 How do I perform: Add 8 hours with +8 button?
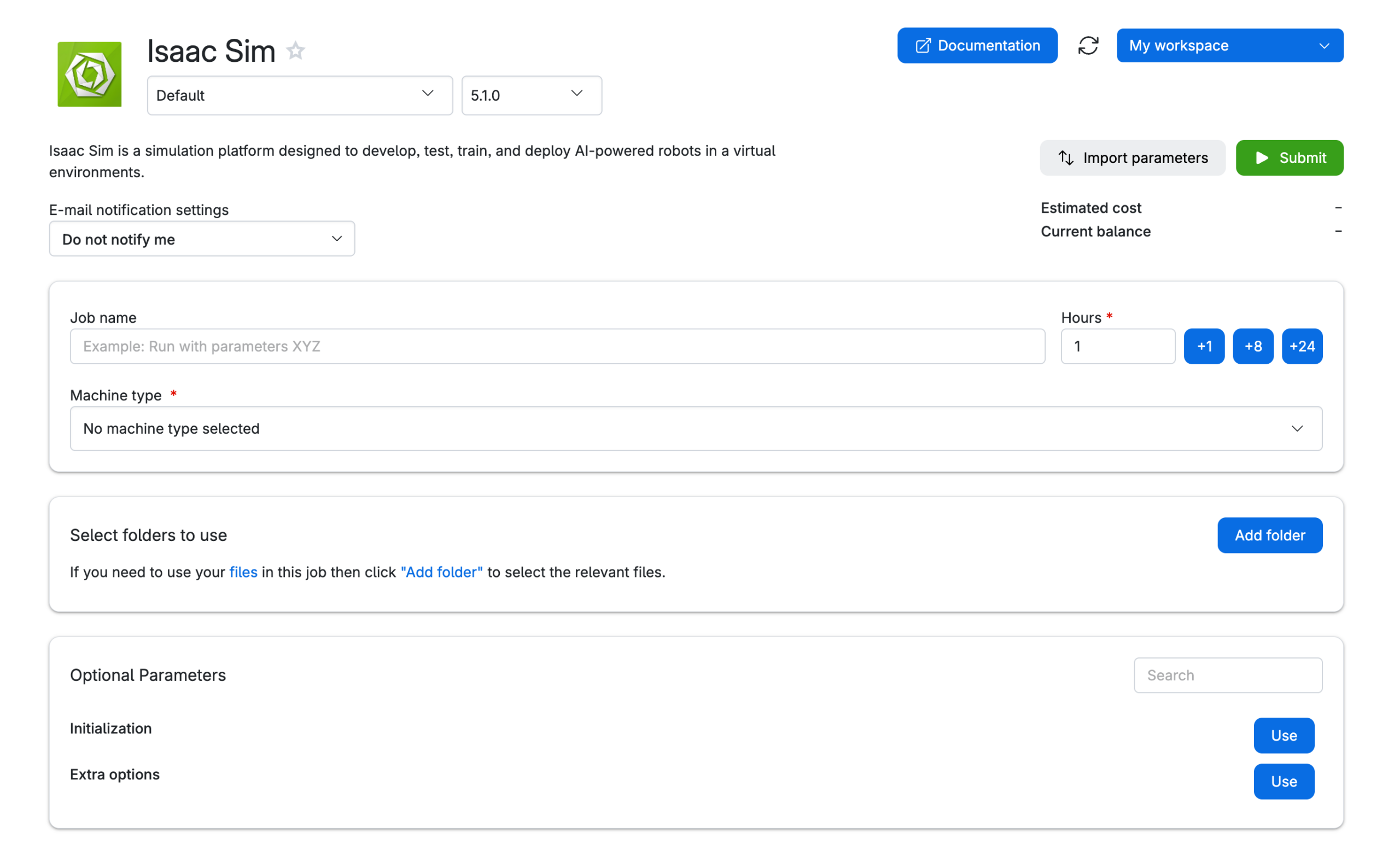click(1252, 346)
